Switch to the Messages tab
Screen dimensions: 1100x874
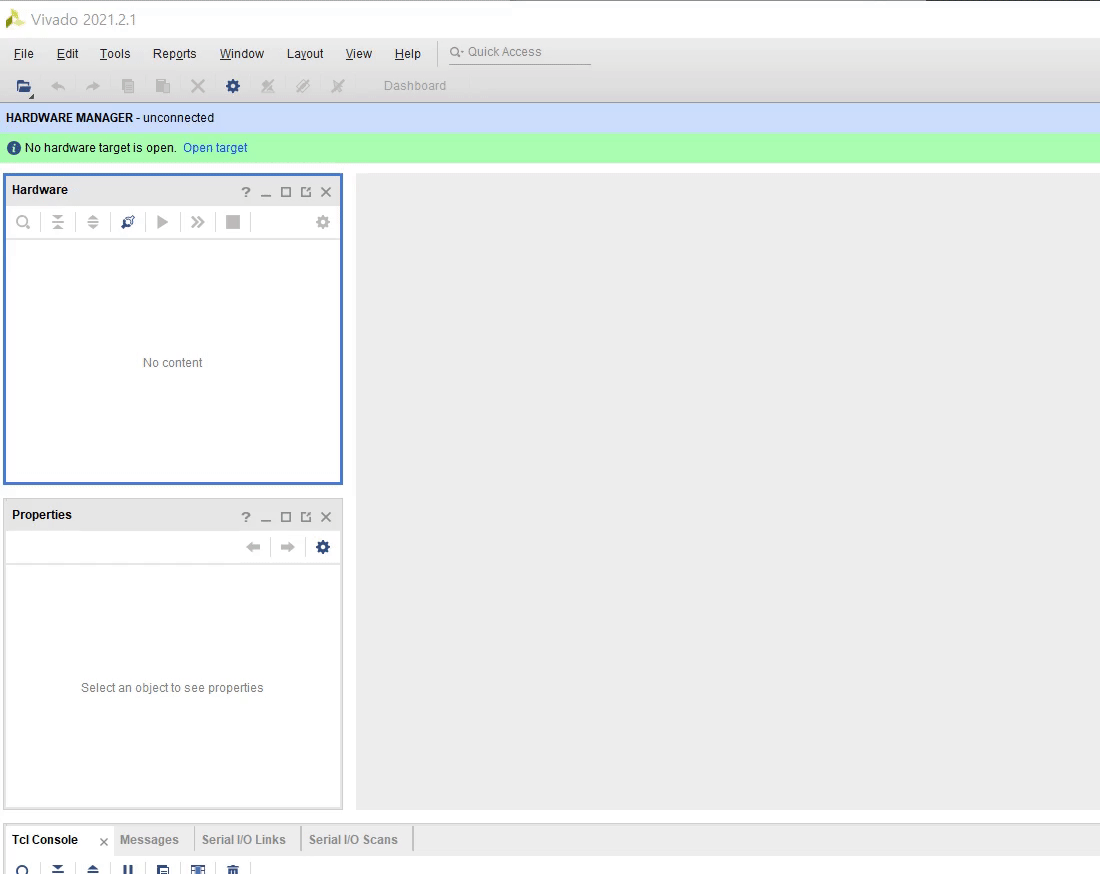tap(149, 840)
